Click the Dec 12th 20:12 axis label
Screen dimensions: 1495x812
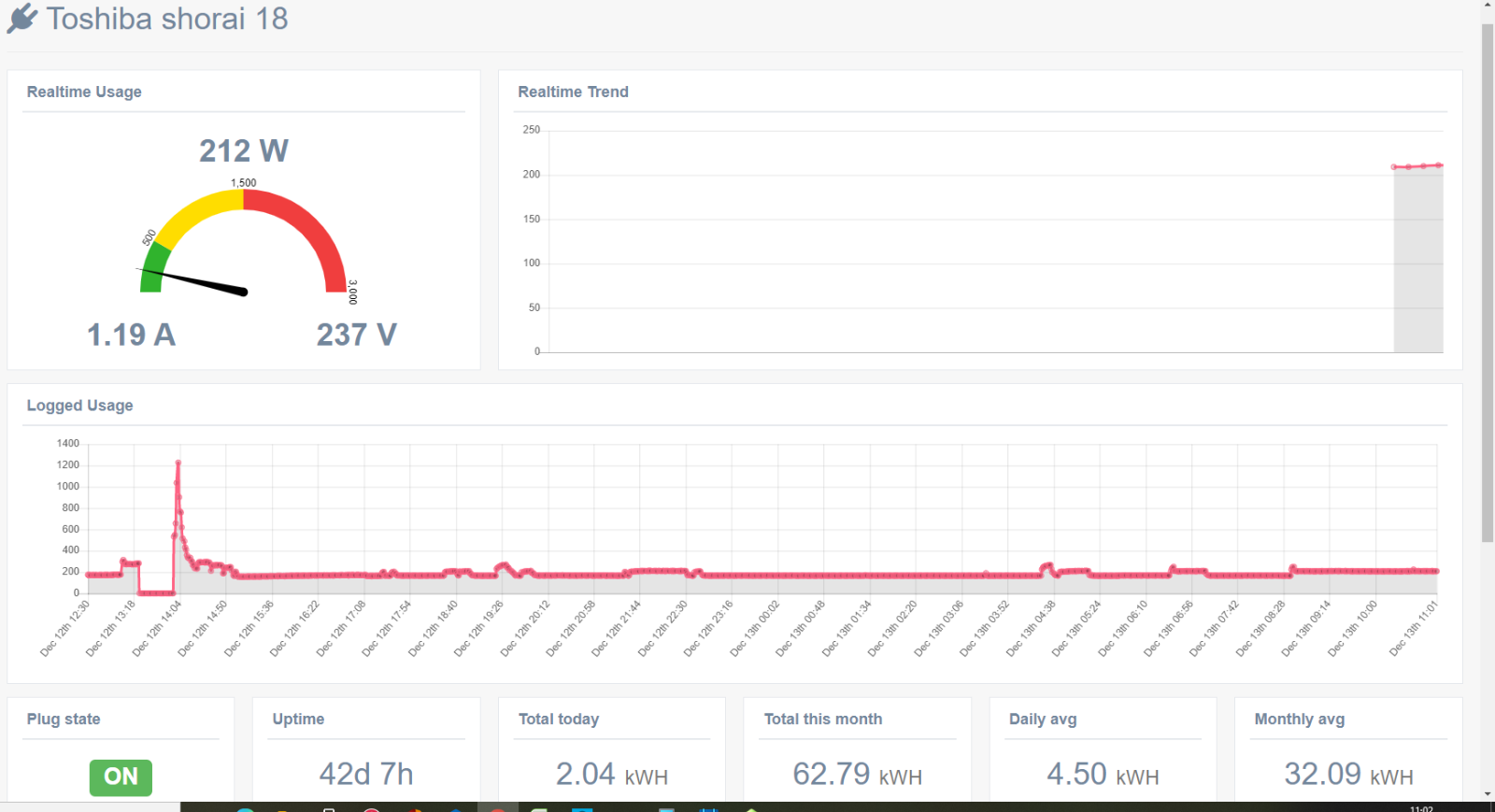[525, 629]
